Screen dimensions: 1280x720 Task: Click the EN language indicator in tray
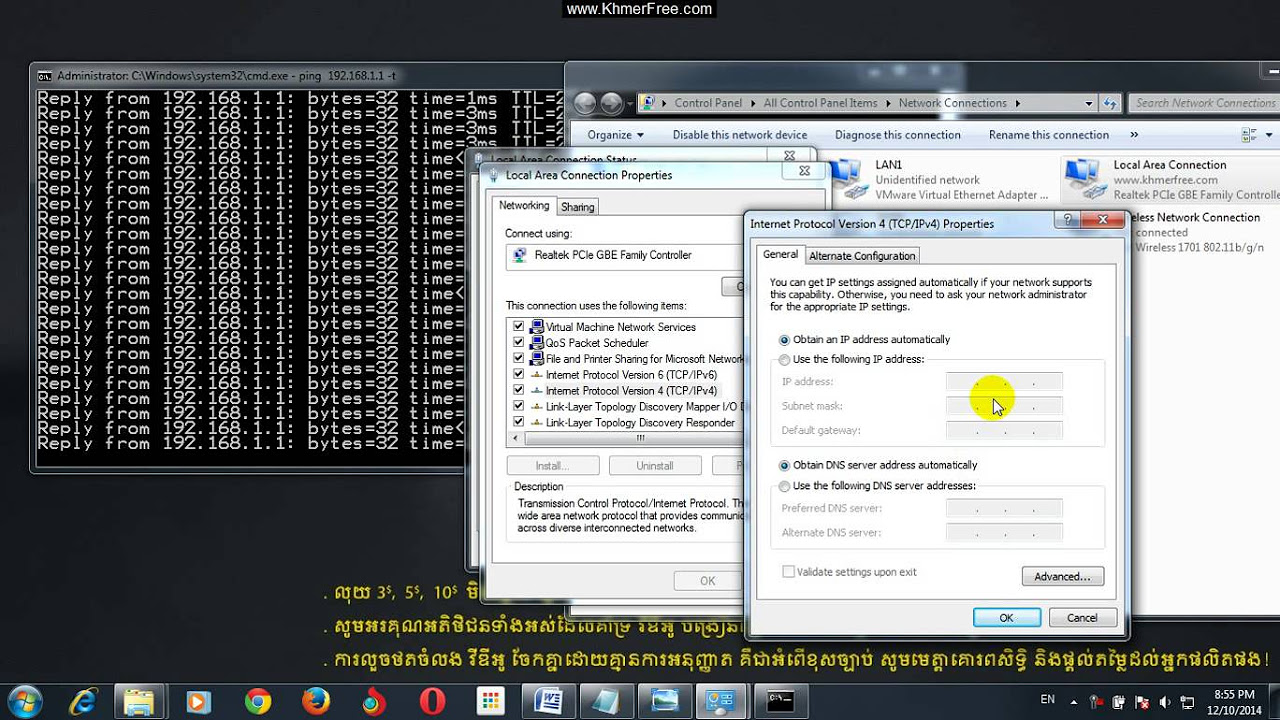[x=1048, y=699]
